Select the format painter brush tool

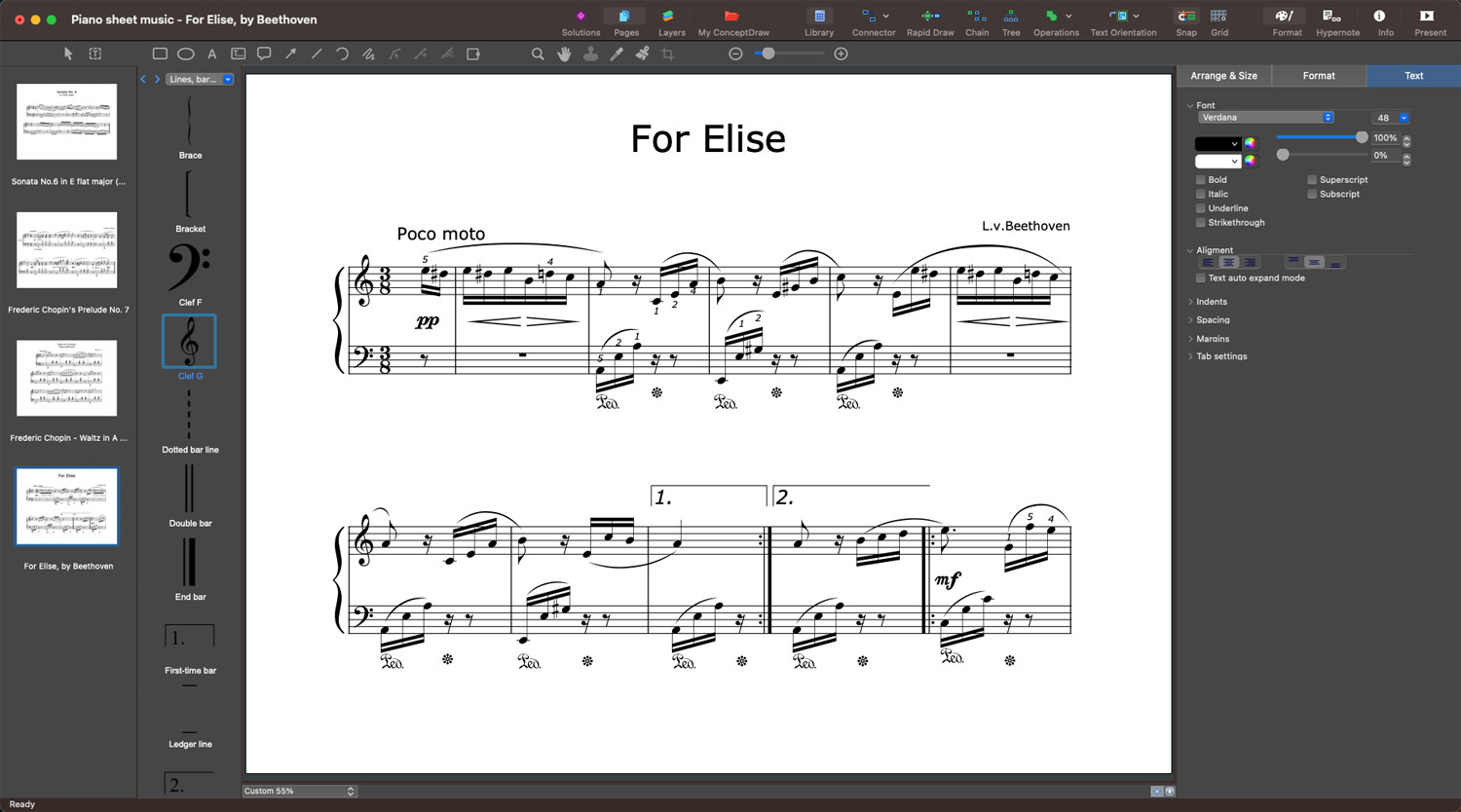tap(643, 54)
